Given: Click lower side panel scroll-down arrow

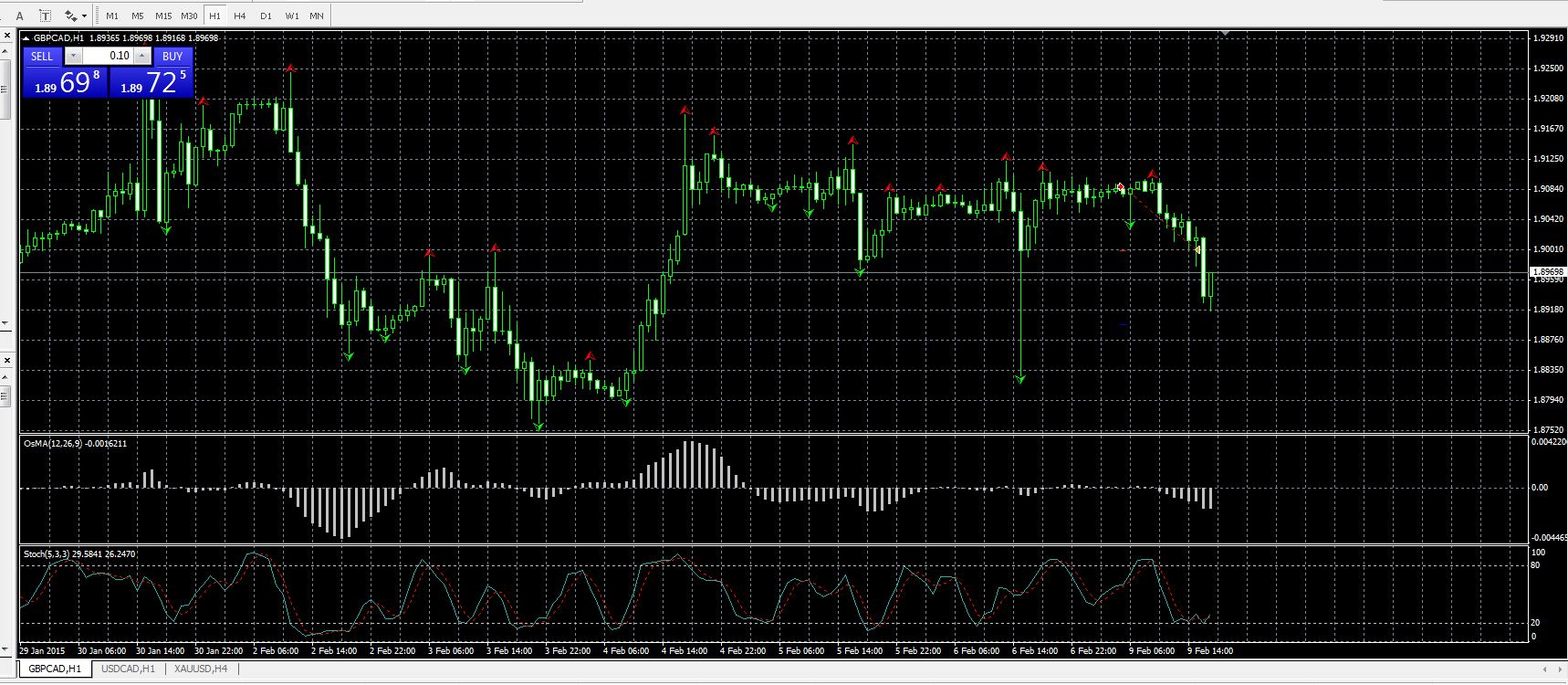Looking at the screenshot, I should pos(5,648).
